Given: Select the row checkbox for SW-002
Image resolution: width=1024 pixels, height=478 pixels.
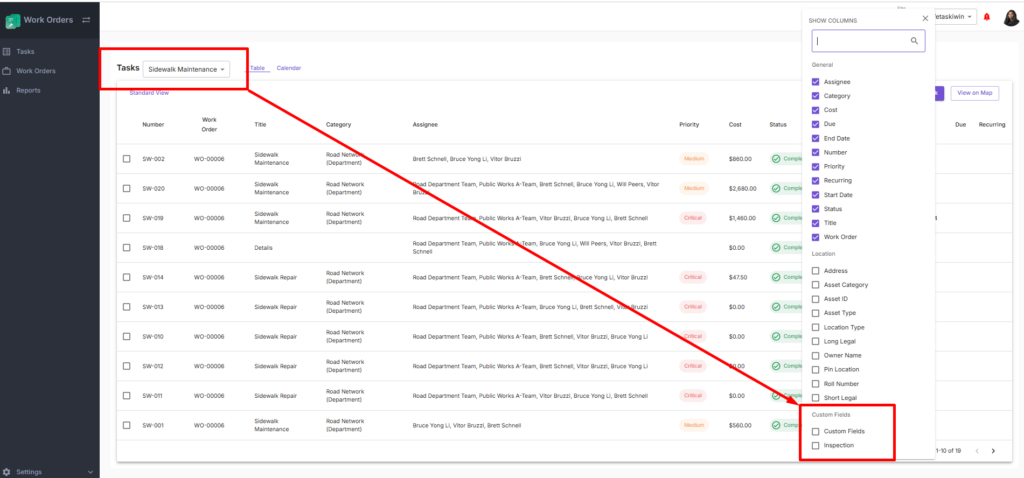Looking at the screenshot, I should coord(127,159).
